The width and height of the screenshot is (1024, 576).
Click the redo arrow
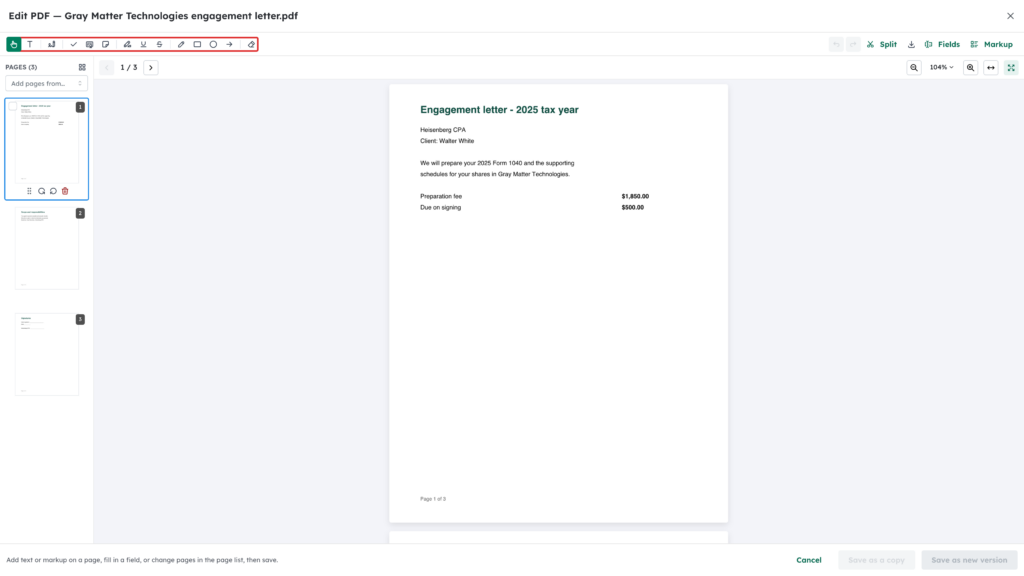[853, 44]
